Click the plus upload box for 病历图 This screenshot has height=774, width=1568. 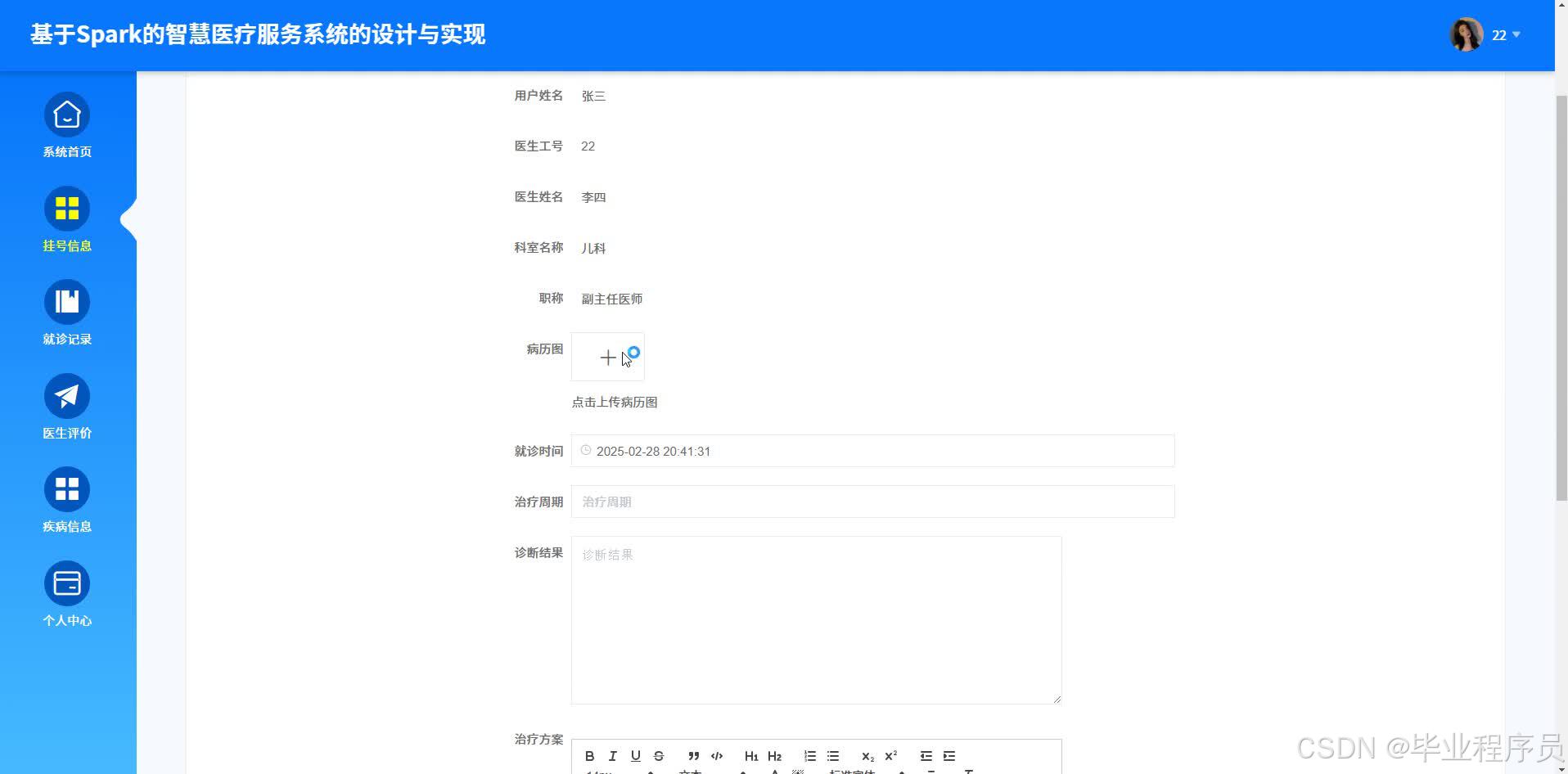[x=607, y=357]
